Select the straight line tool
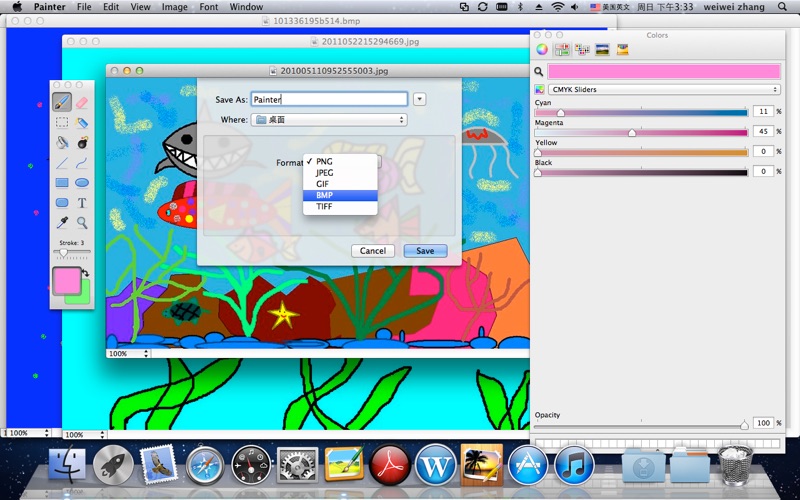The image size is (800, 500). tap(62, 163)
